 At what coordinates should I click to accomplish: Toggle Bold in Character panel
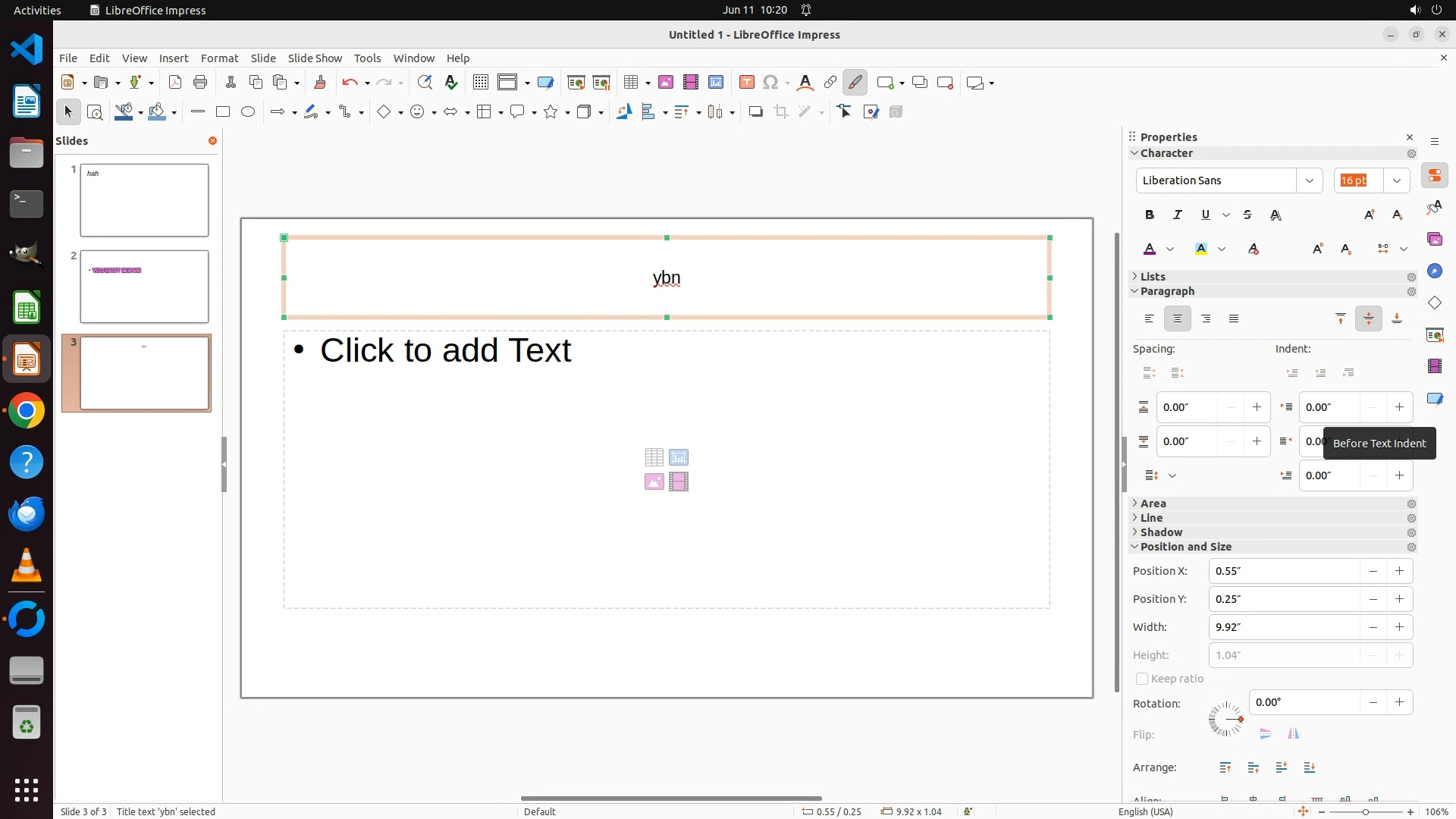click(x=1150, y=215)
